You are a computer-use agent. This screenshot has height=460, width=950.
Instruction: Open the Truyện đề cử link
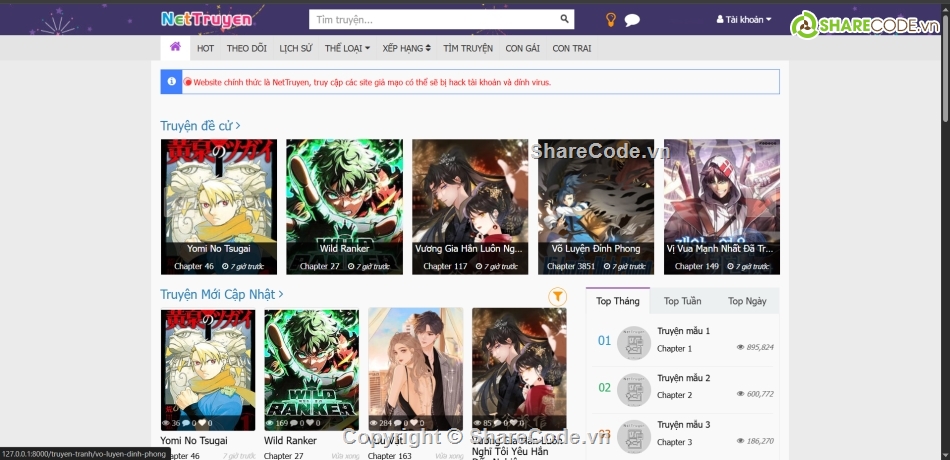(x=200, y=126)
